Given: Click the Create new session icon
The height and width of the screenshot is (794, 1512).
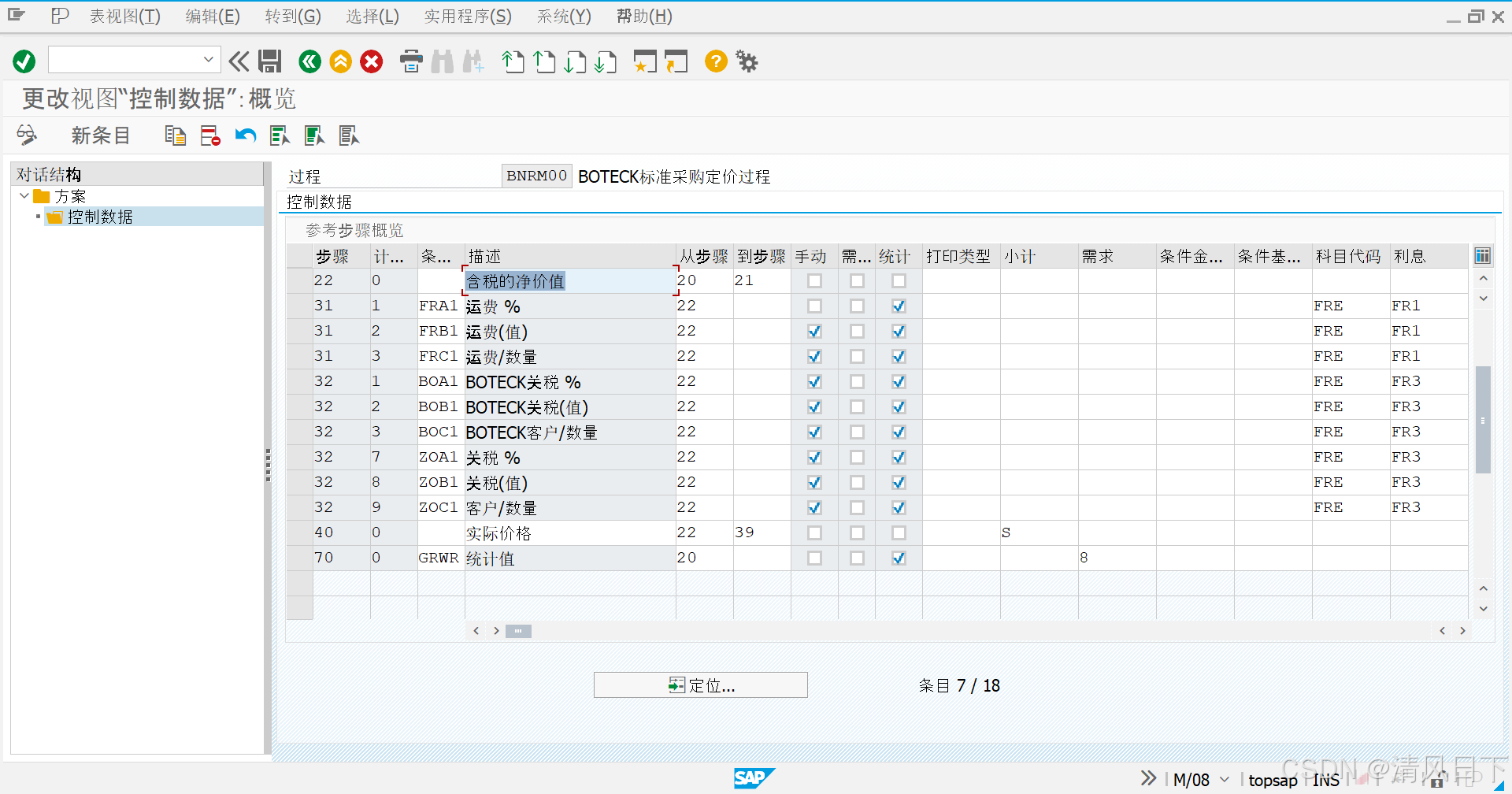Looking at the screenshot, I should pos(645,61).
